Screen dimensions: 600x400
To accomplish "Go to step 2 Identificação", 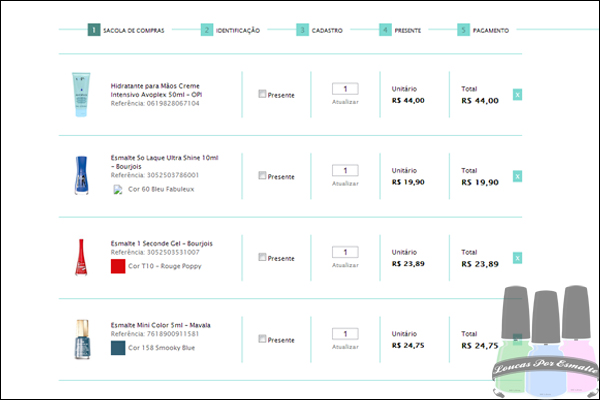I will pyautogui.click(x=230, y=30).
